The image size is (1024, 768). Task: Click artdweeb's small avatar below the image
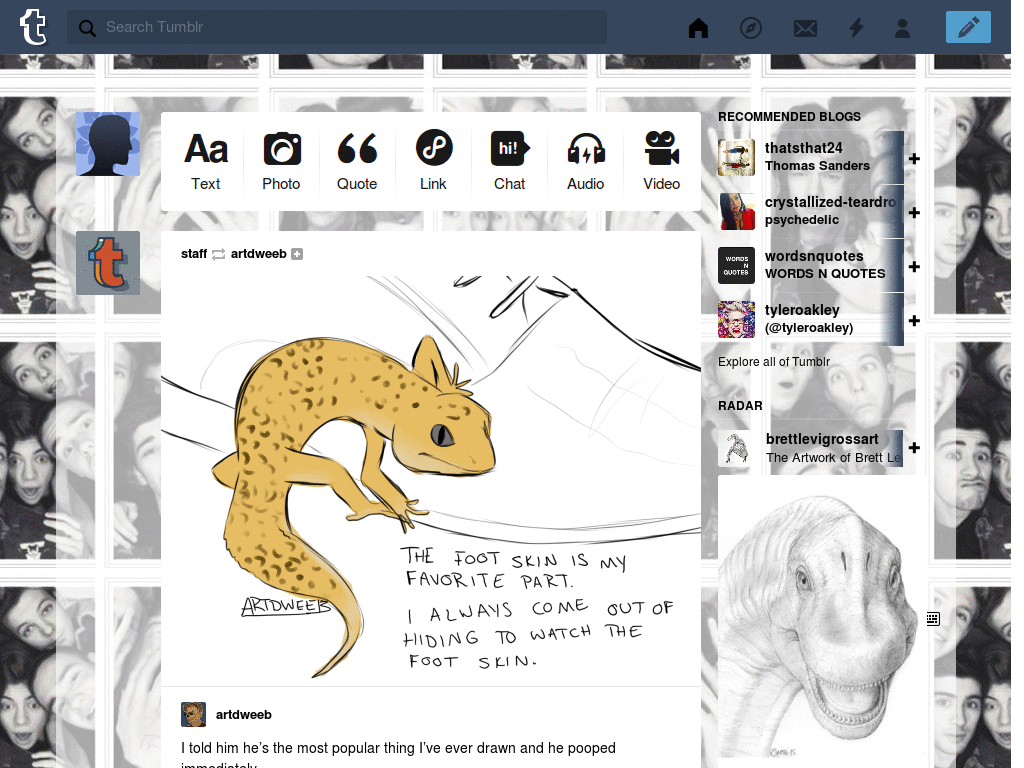coord(193,714)
